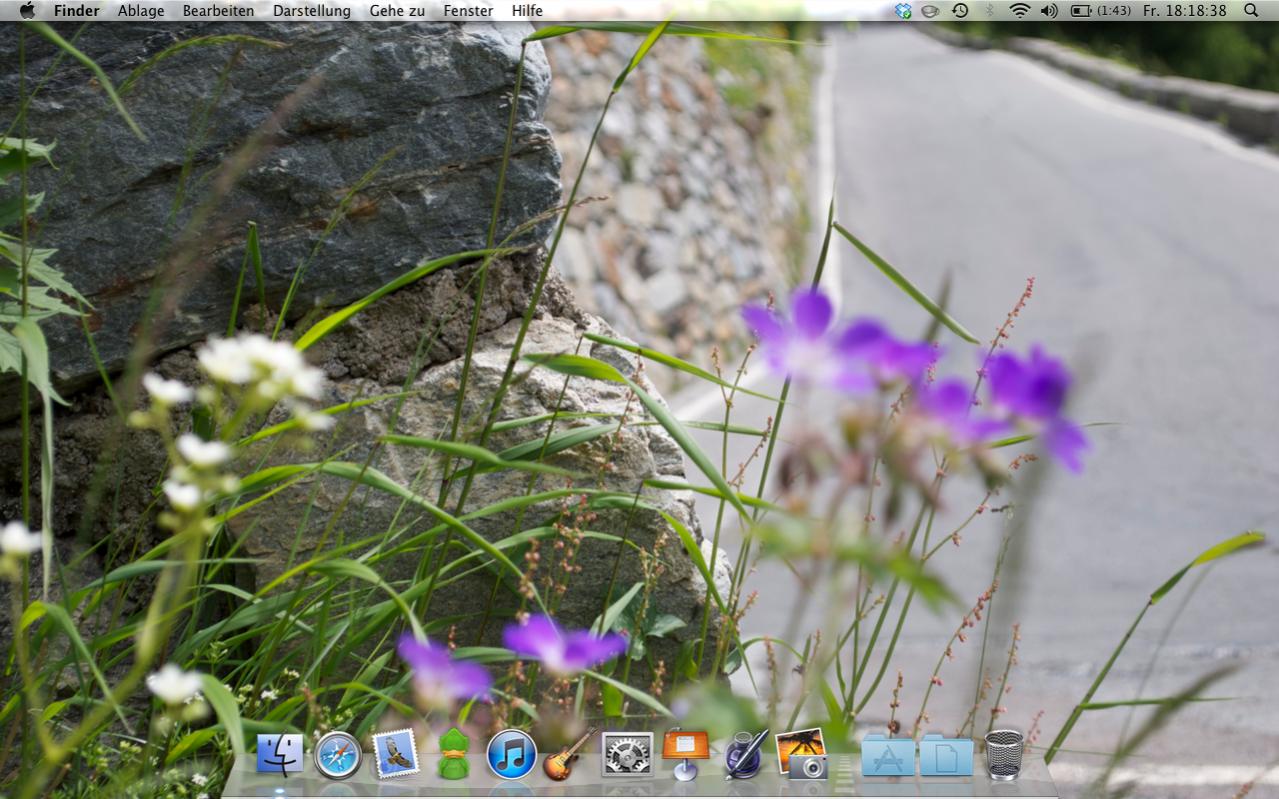Click the Dropbox status icon

903,10
